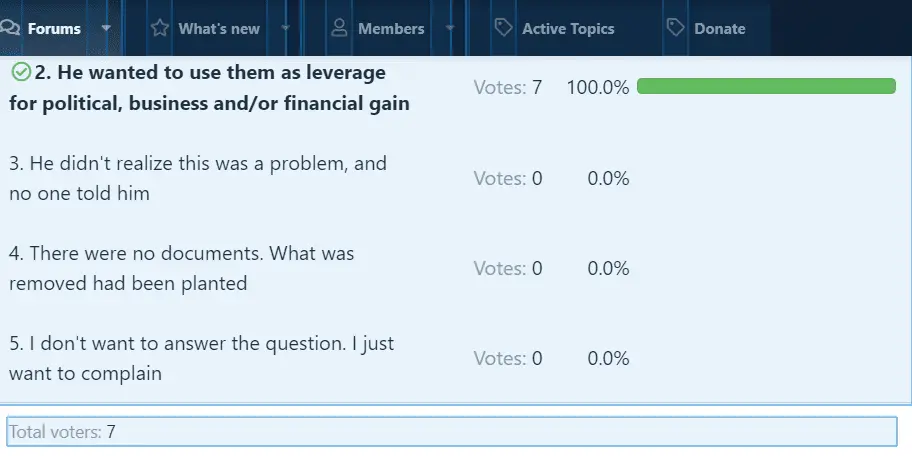Click the Donate tag icon

676,28
